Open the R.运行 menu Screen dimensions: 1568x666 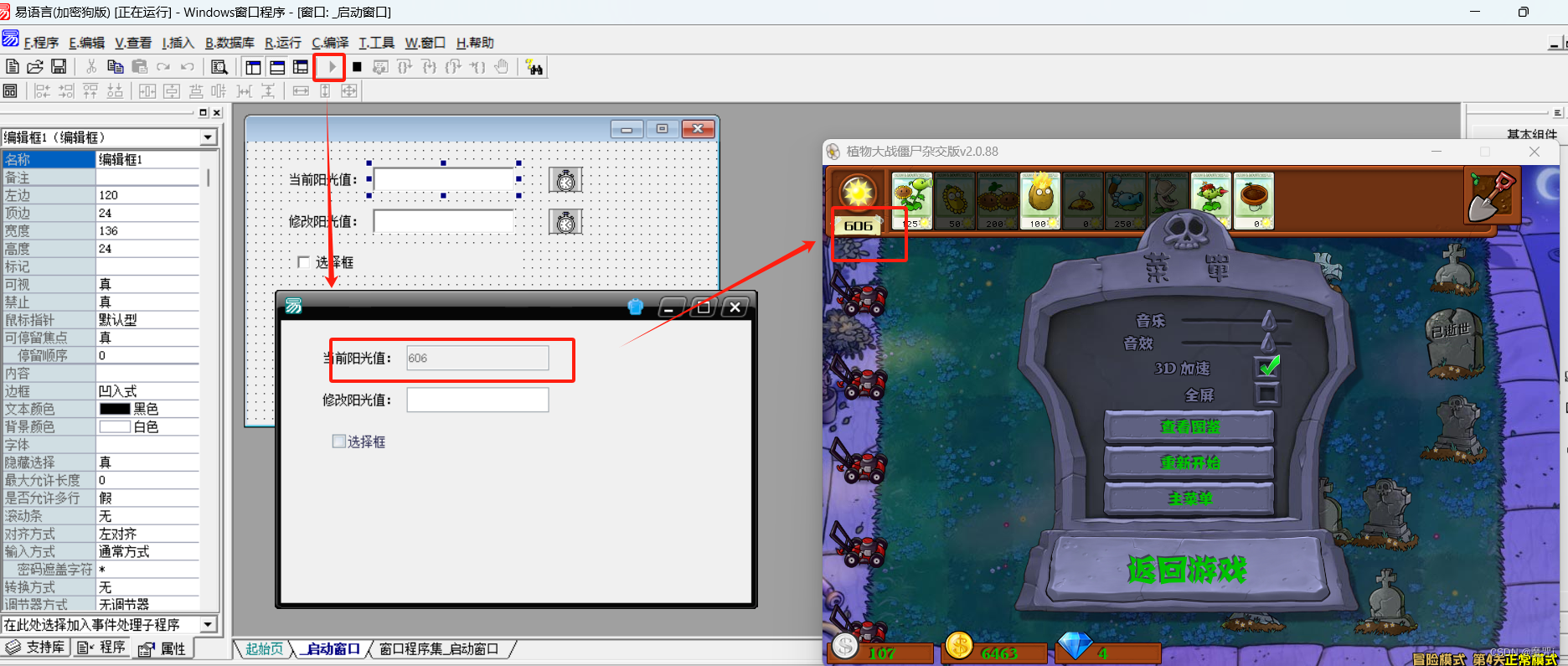[x=283, y=43]
